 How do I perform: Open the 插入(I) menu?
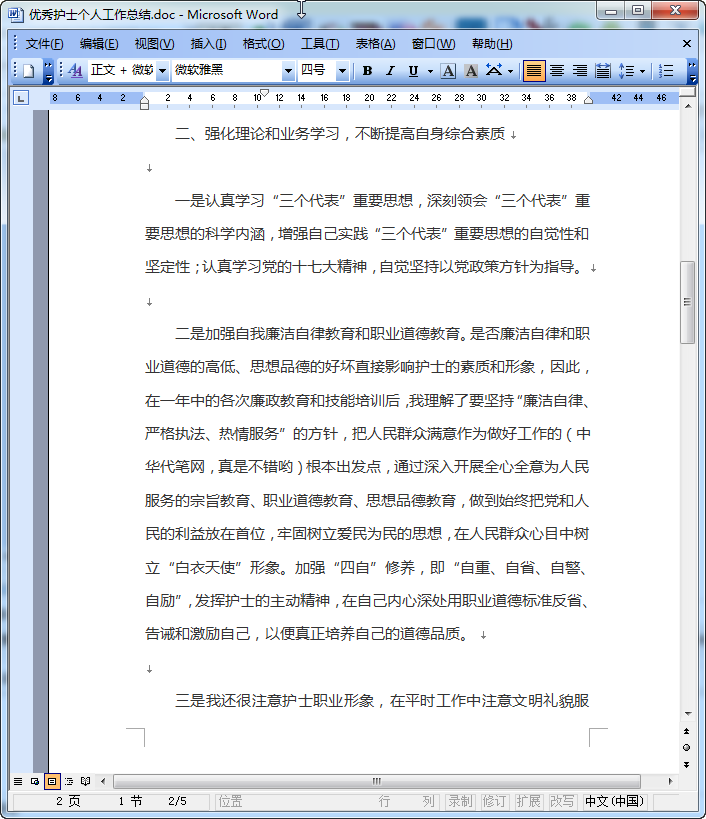[x=208, y=44]
